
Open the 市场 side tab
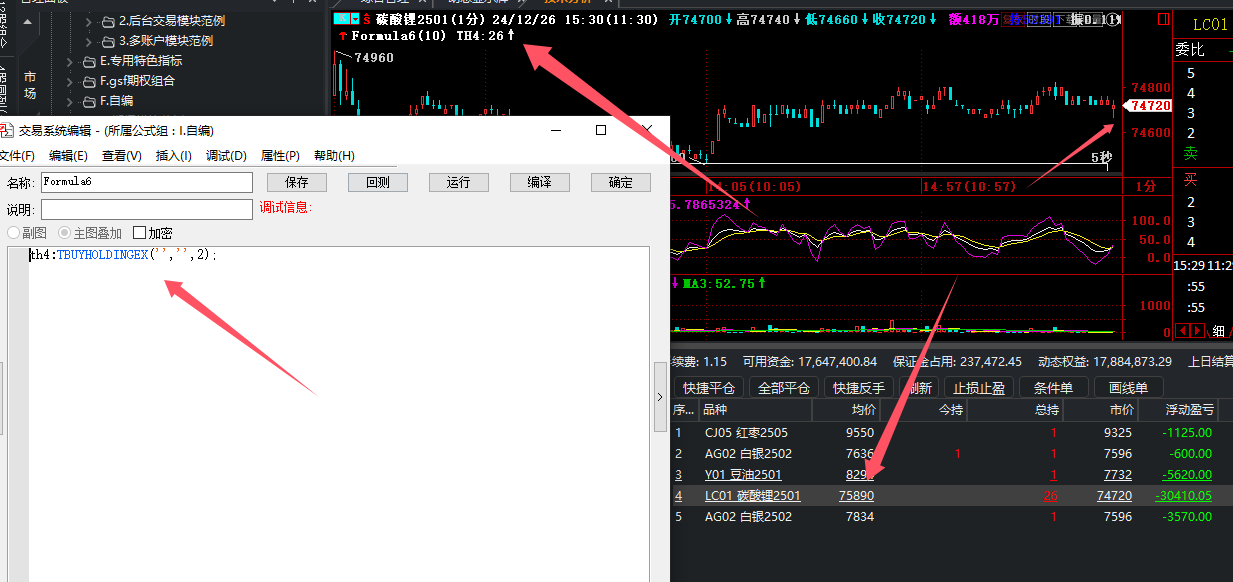[x=30, y=85]
